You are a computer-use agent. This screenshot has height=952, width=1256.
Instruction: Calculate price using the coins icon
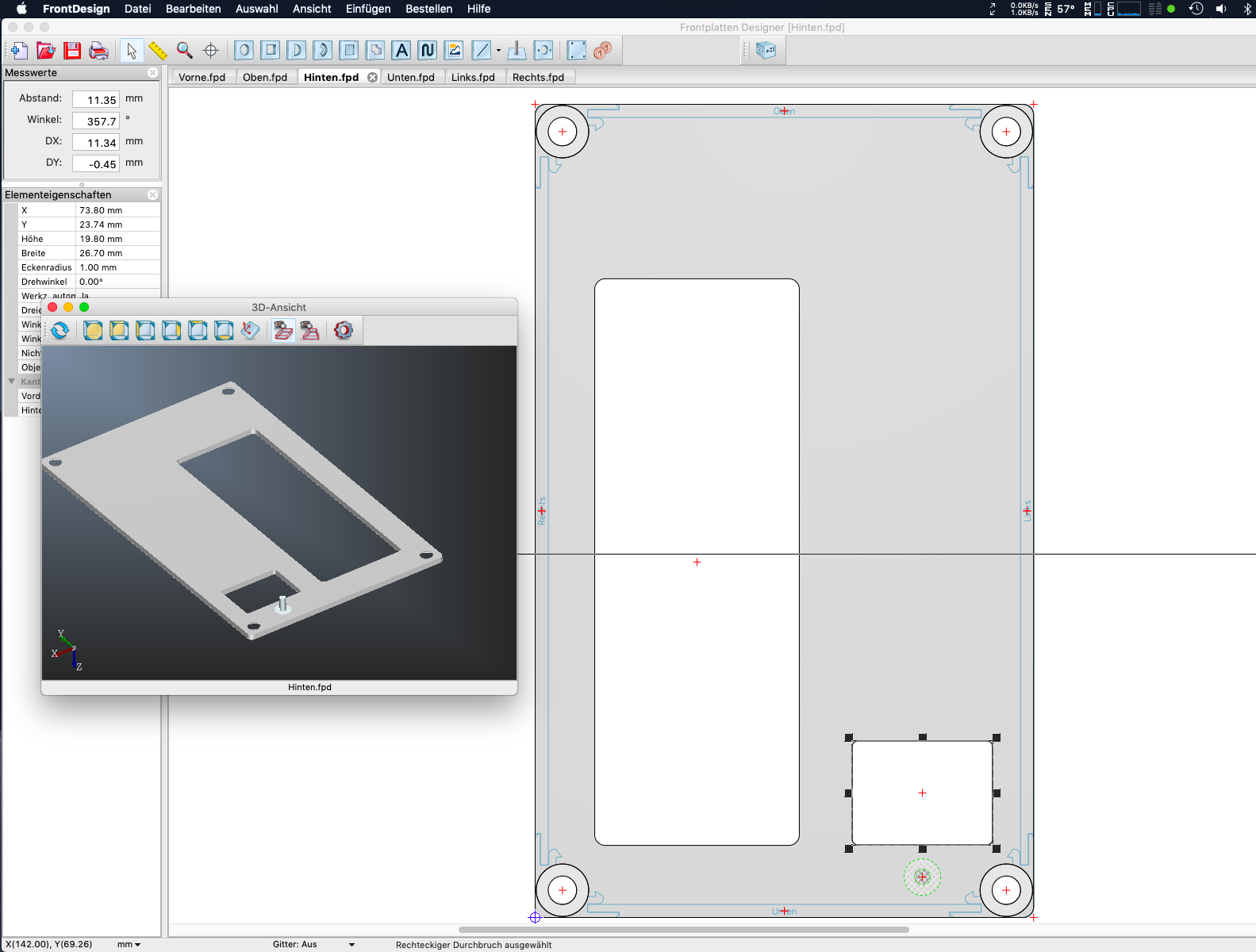[603, 51]
